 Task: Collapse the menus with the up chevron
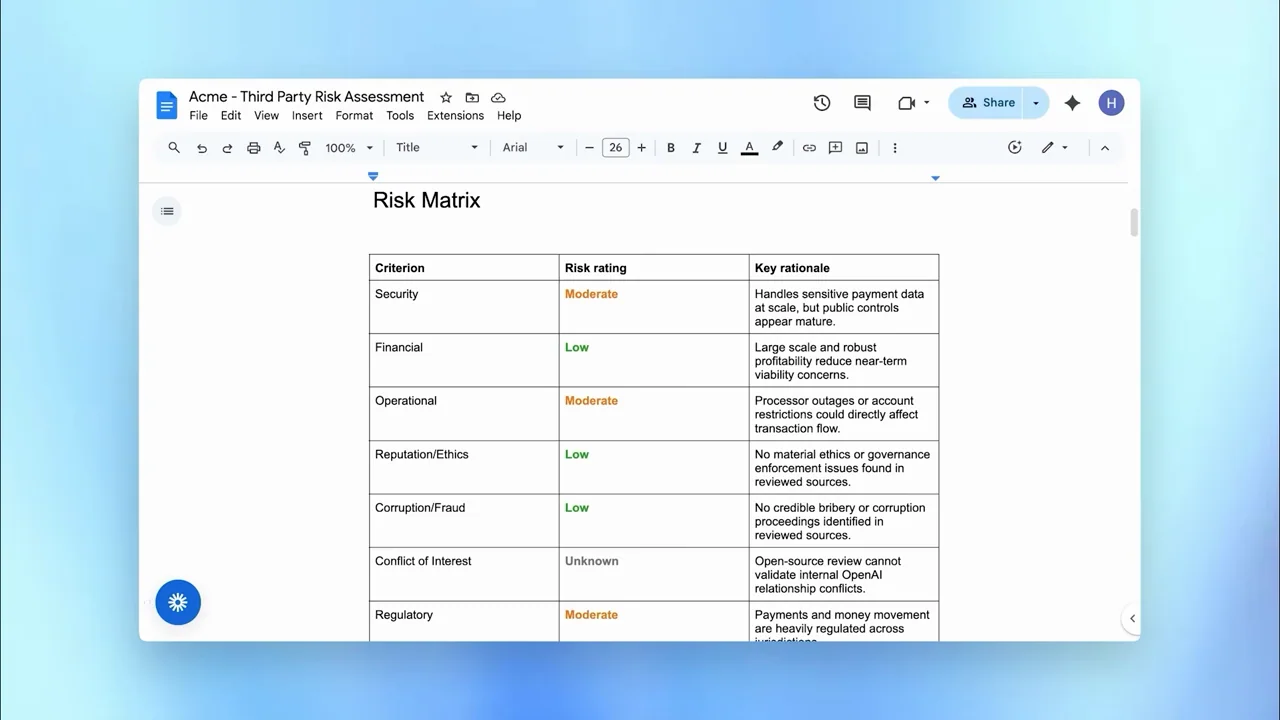[x=1104, y=148]
